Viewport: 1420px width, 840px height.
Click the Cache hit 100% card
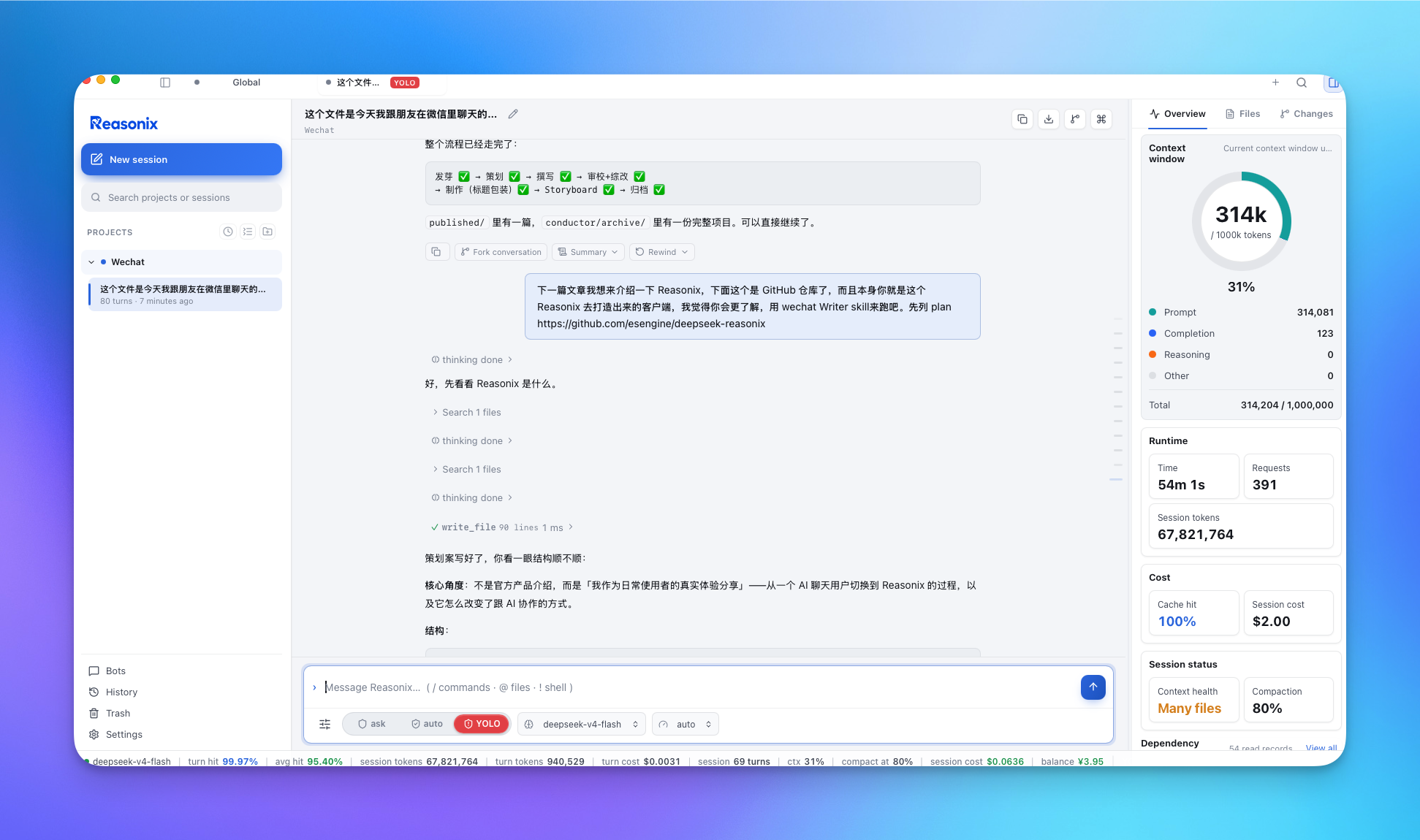pos(1194,613)
